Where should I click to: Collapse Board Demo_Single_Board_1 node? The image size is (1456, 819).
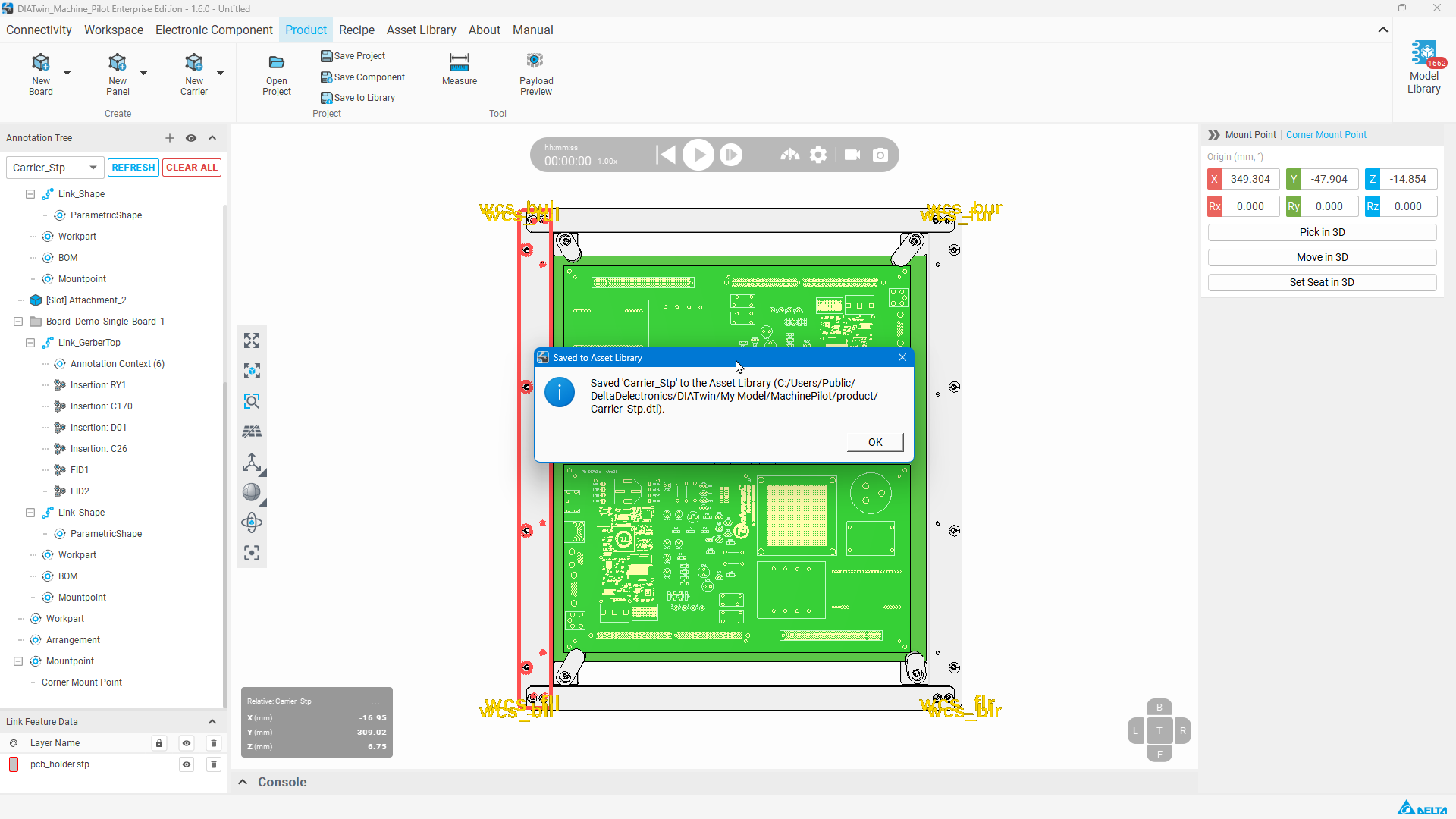pyautogui.click(x=18, y=322)
